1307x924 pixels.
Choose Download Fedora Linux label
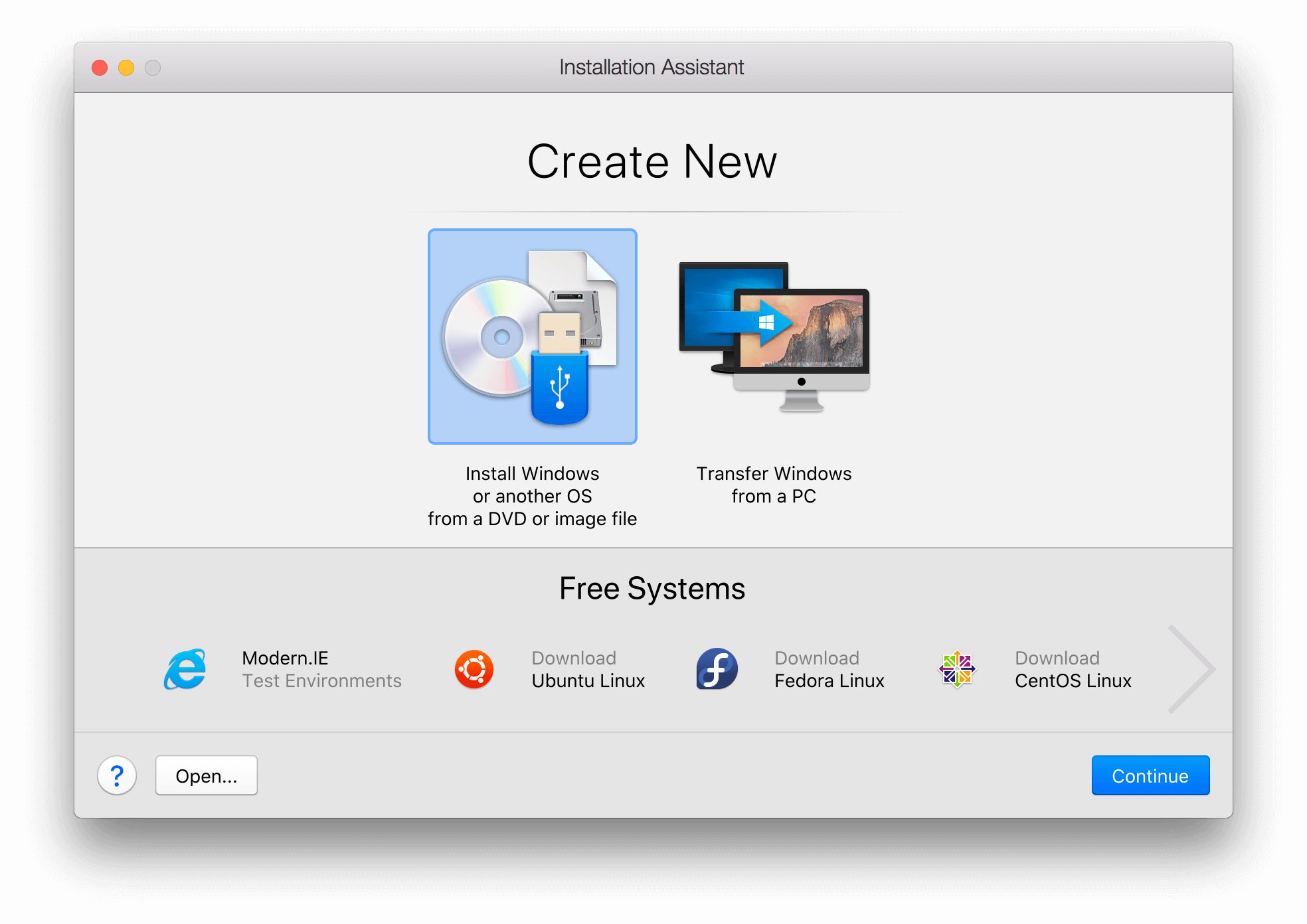point(829,669)
